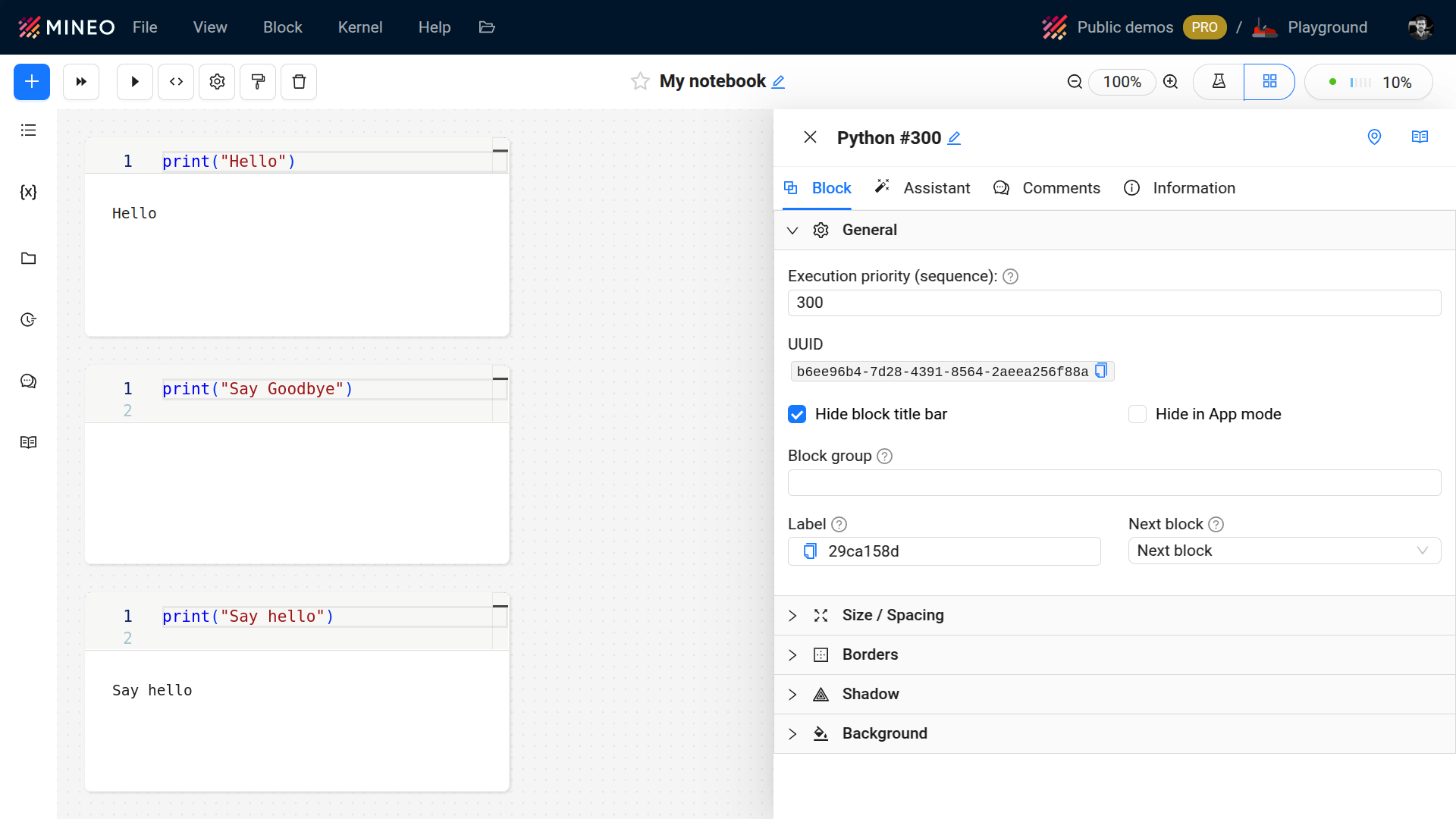This screenshot has height=819, width=1456.
Task: Click the kernel status 10% indicator
Action: point(1369,82)
